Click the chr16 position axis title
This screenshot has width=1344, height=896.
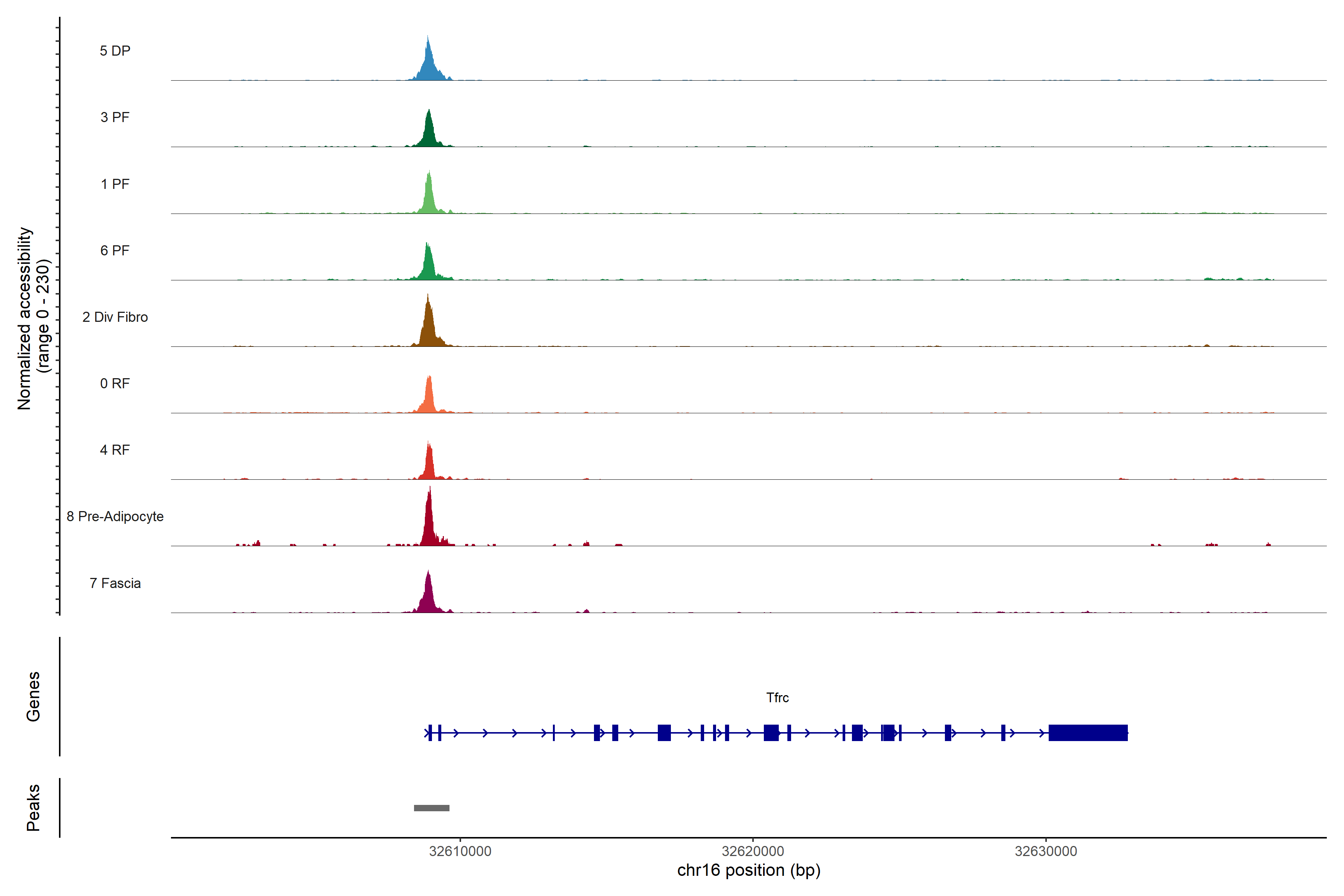(x=749, y=870)
